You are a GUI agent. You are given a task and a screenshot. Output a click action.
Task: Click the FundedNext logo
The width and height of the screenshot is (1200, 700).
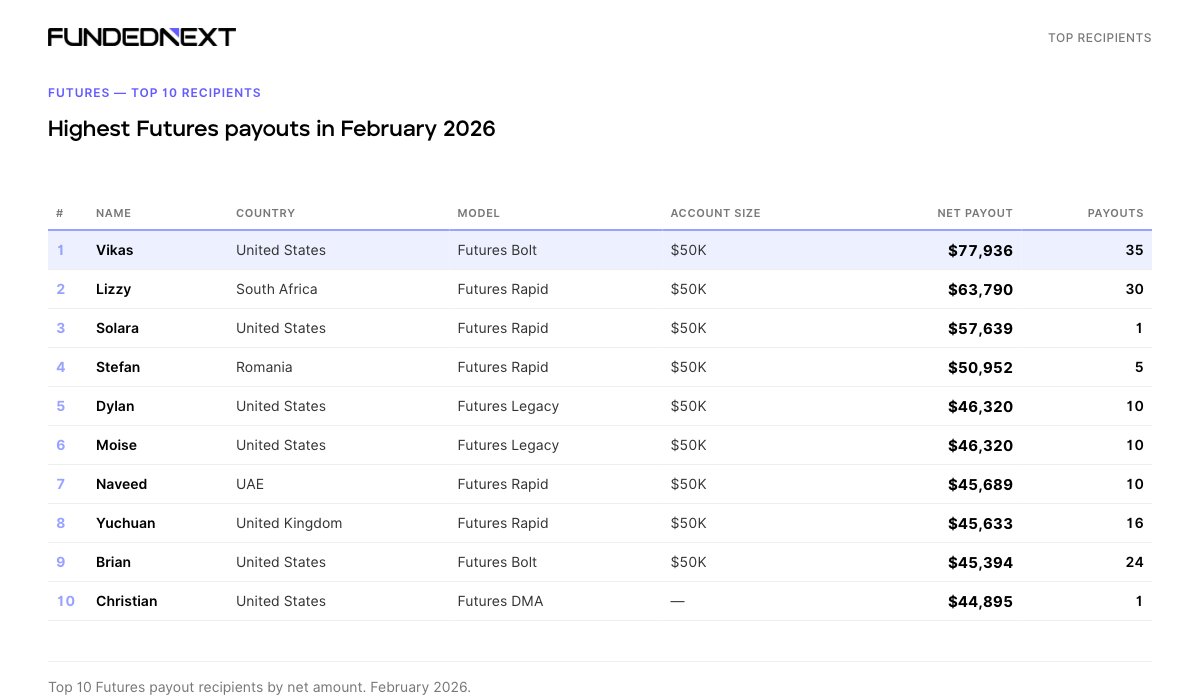click(x=142, y=36)
